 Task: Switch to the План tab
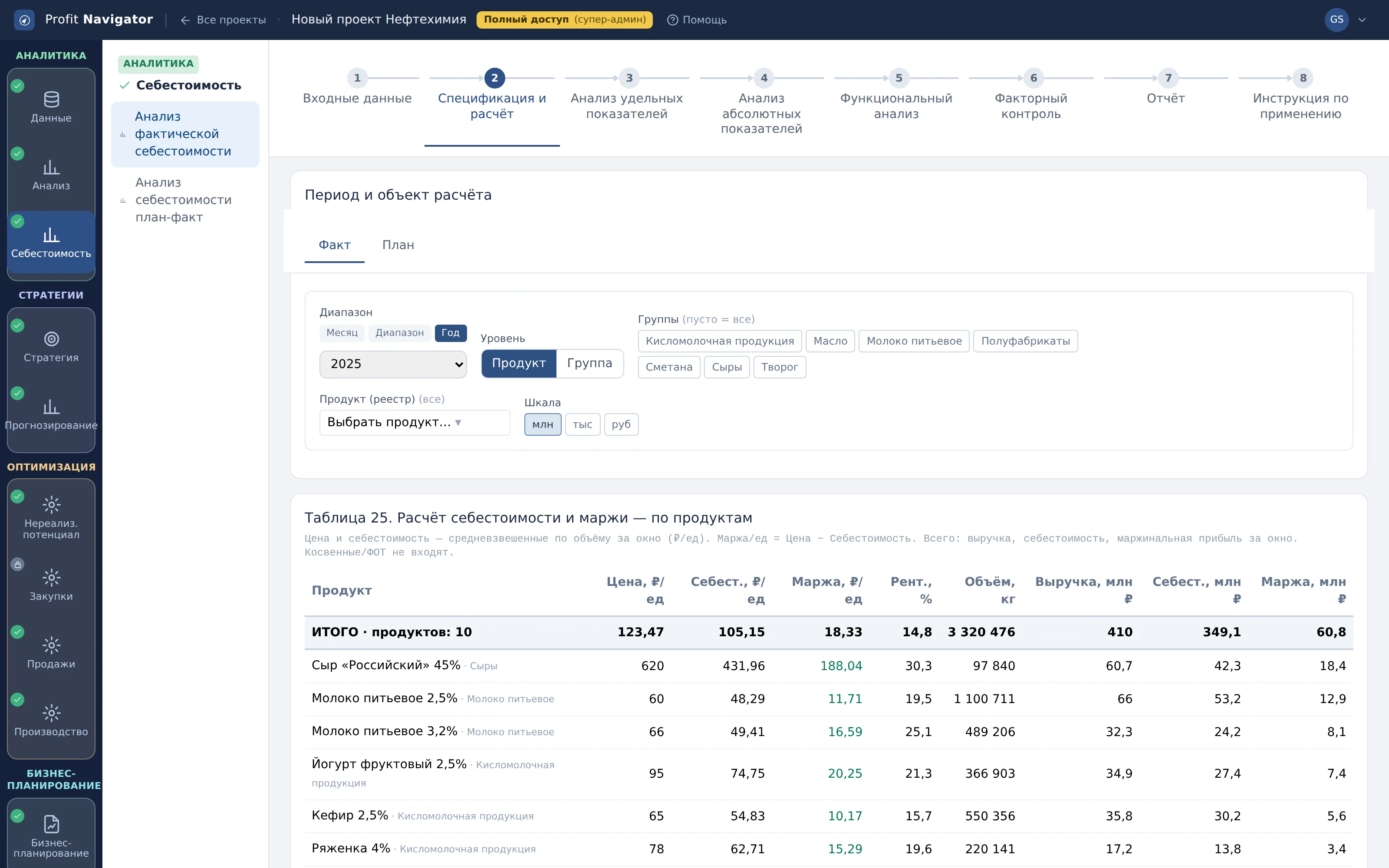398,245
